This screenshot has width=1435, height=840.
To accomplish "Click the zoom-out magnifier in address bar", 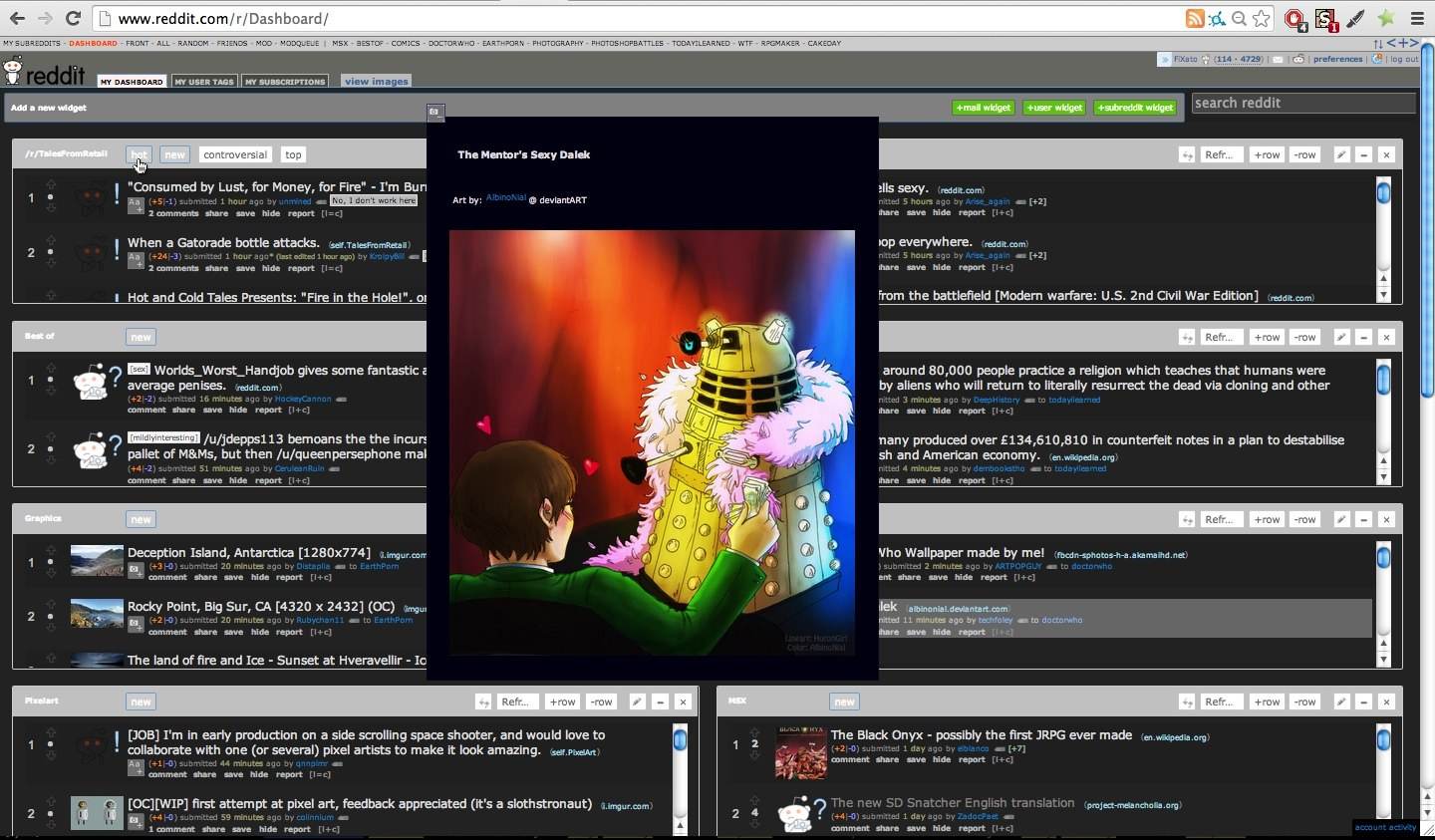I will [x=1239, y=18].
